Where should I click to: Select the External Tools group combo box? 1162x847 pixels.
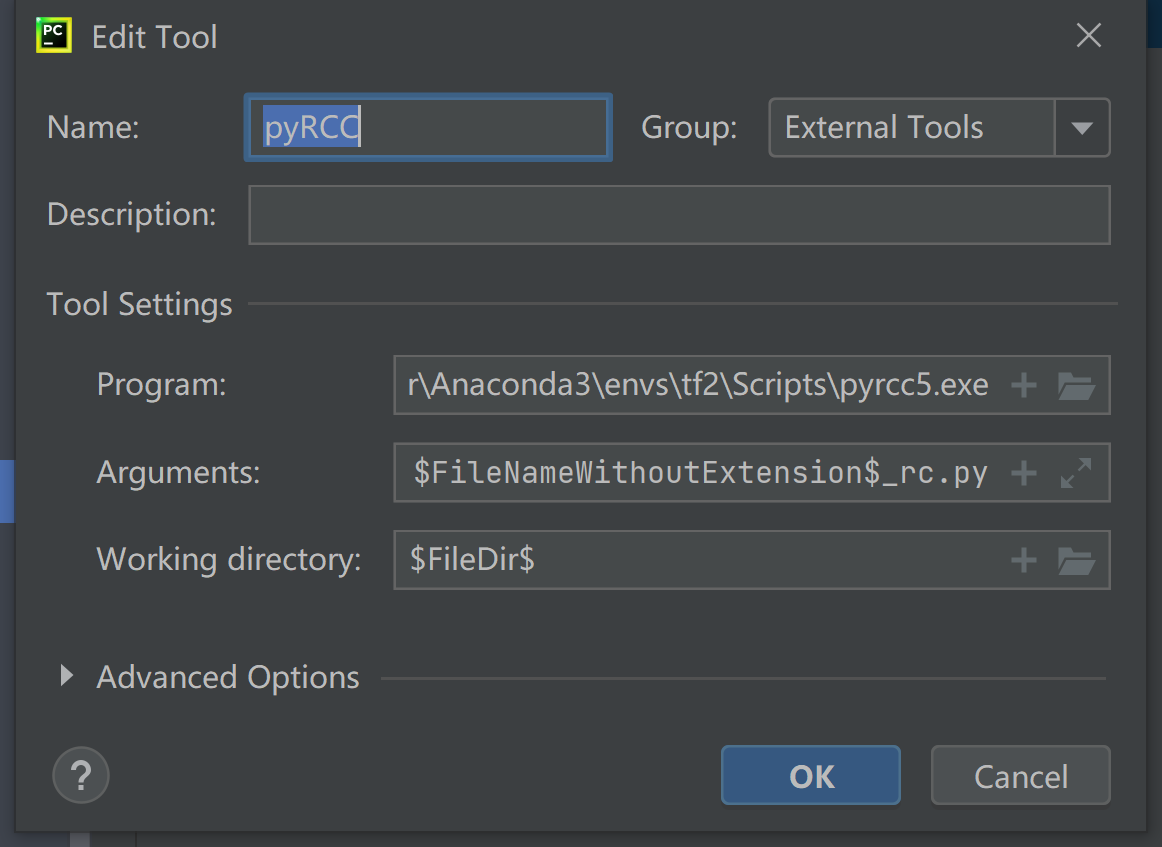[x=910, y=128]
